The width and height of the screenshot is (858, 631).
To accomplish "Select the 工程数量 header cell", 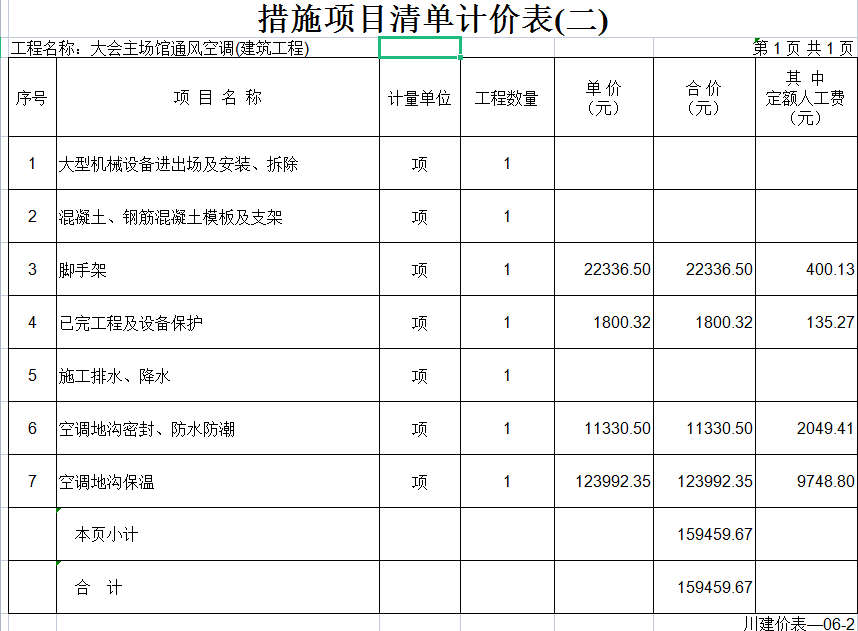I will 507,97.
